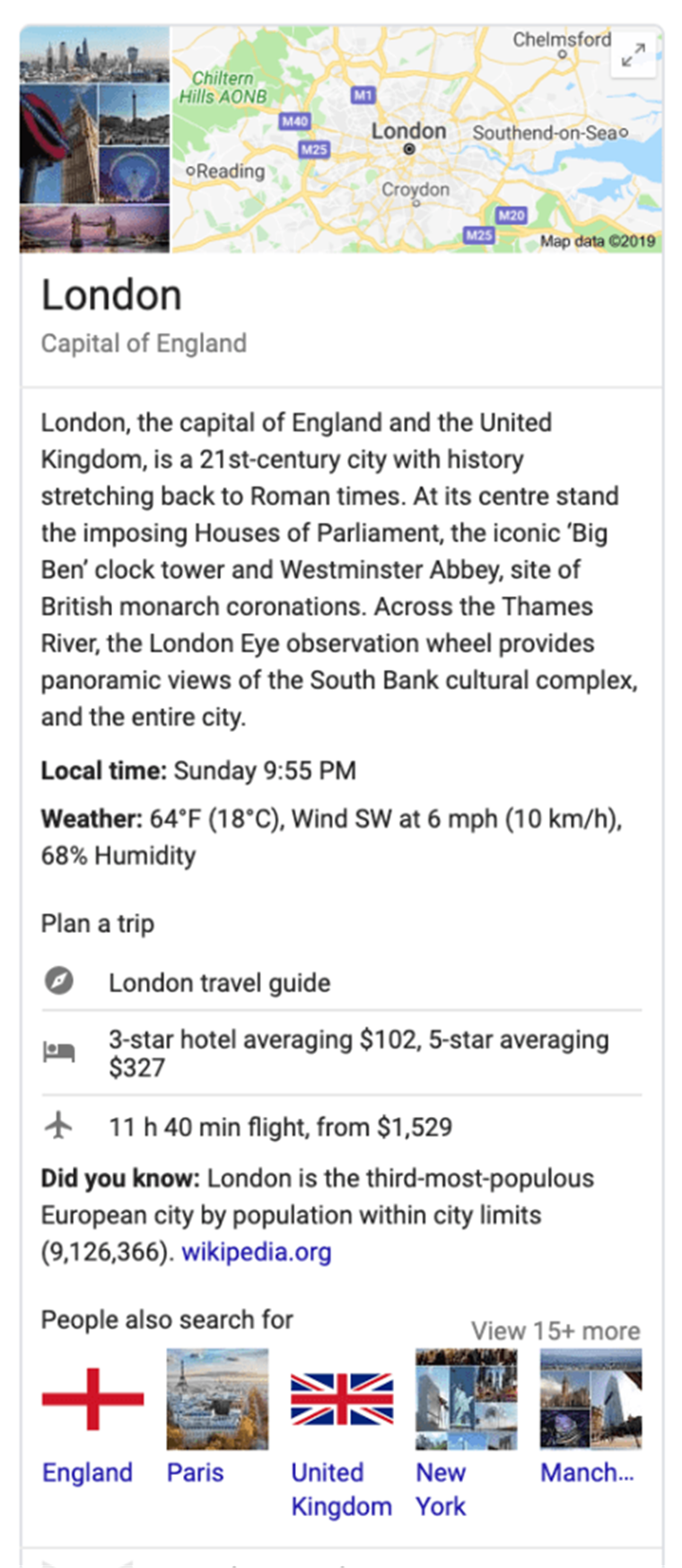Screen dimensions: 682x1568
Task: Click the compass icon beside London travel guide
Action: coord(59,980)
